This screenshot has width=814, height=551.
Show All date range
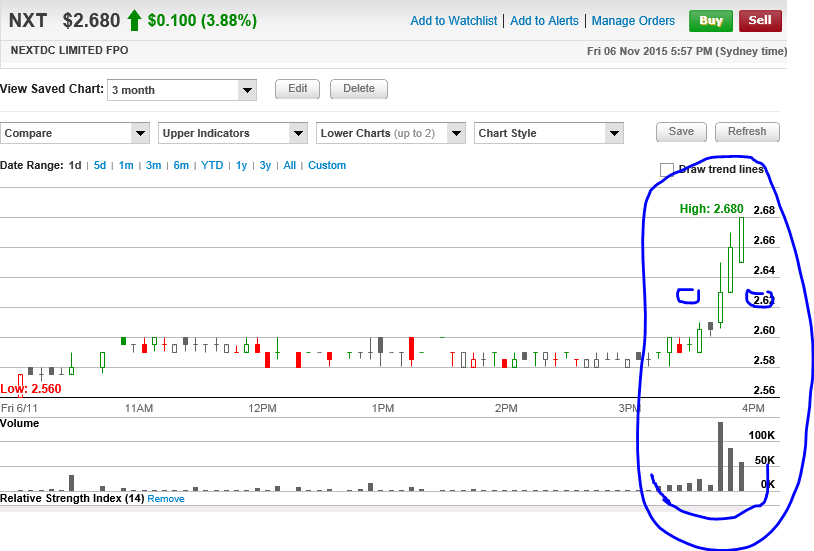coord(290,165)
